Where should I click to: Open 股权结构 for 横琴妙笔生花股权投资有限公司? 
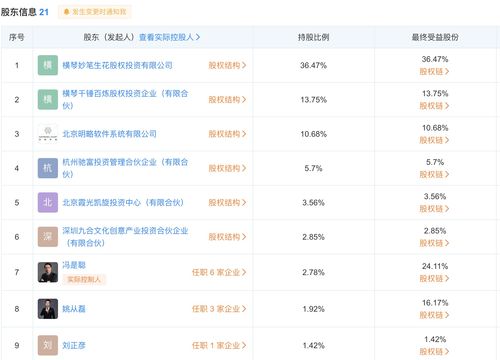pos(227,65)
